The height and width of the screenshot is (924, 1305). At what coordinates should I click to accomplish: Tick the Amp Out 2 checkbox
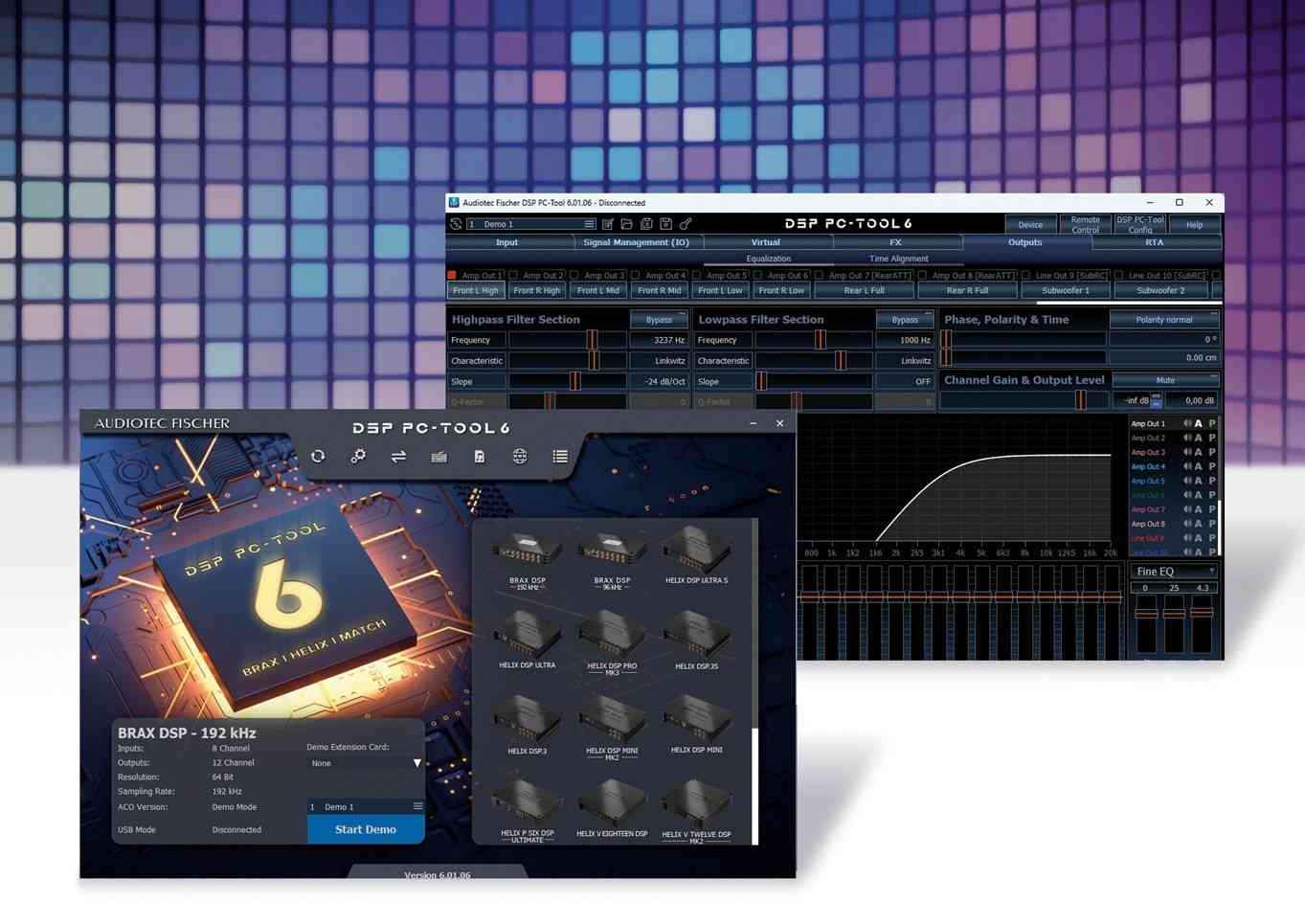point(514,276)
